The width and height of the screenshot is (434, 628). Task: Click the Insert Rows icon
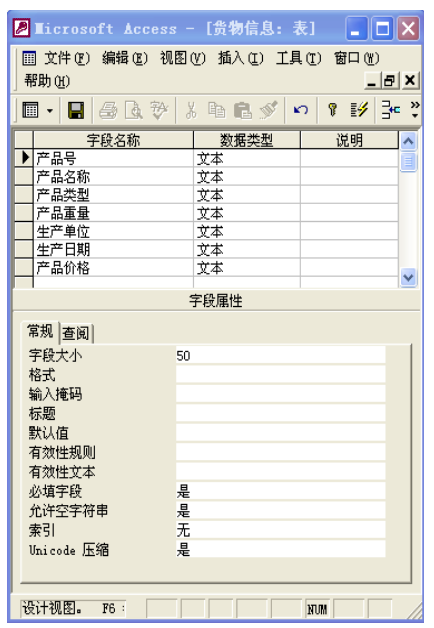point(390,109)
